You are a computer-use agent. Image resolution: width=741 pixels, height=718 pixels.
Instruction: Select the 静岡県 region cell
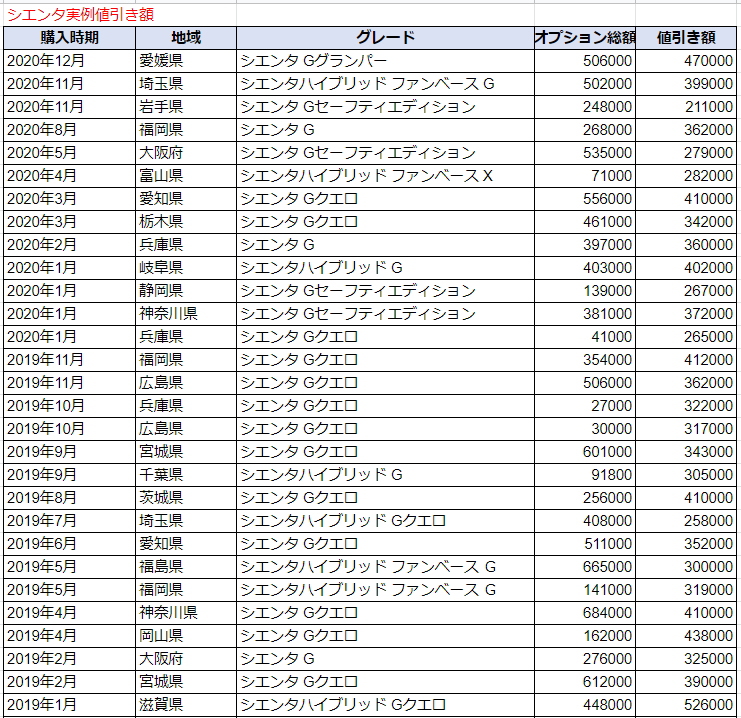tap(186, 291)
